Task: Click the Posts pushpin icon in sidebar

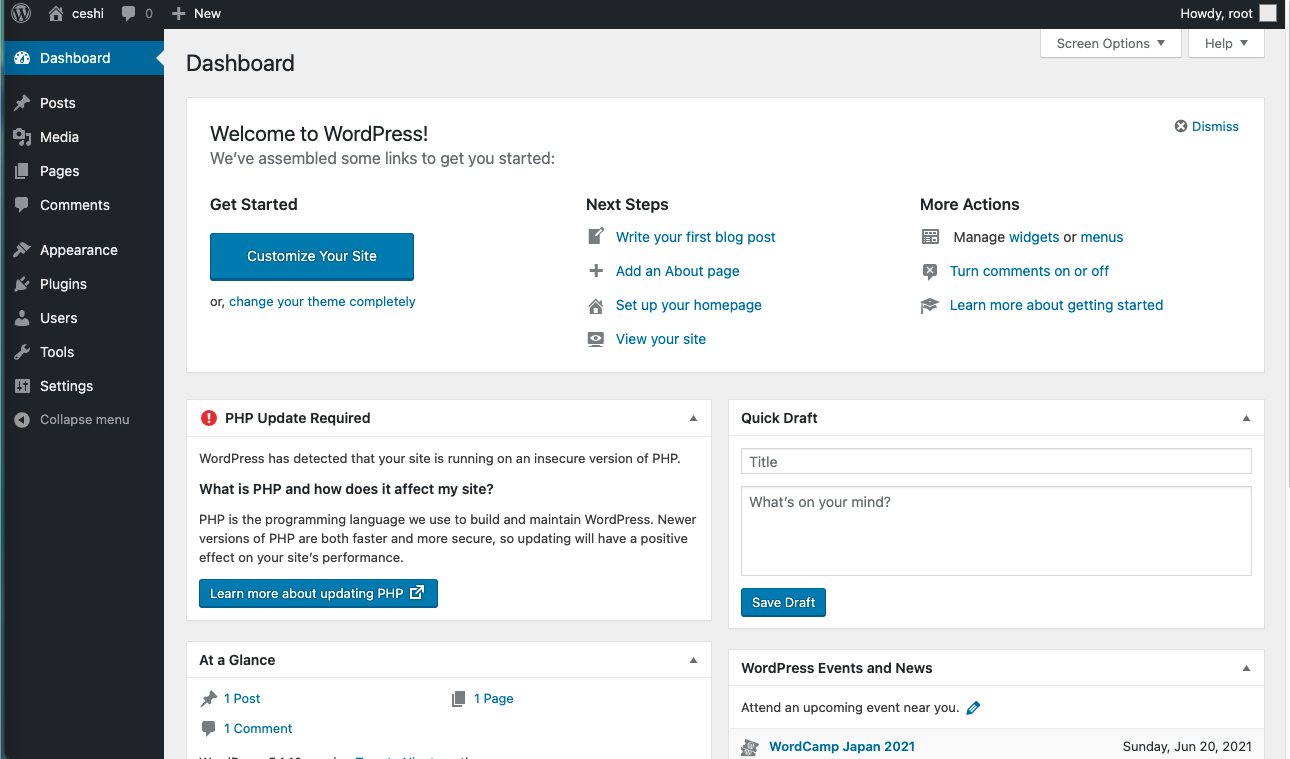Action: [22, 103]
